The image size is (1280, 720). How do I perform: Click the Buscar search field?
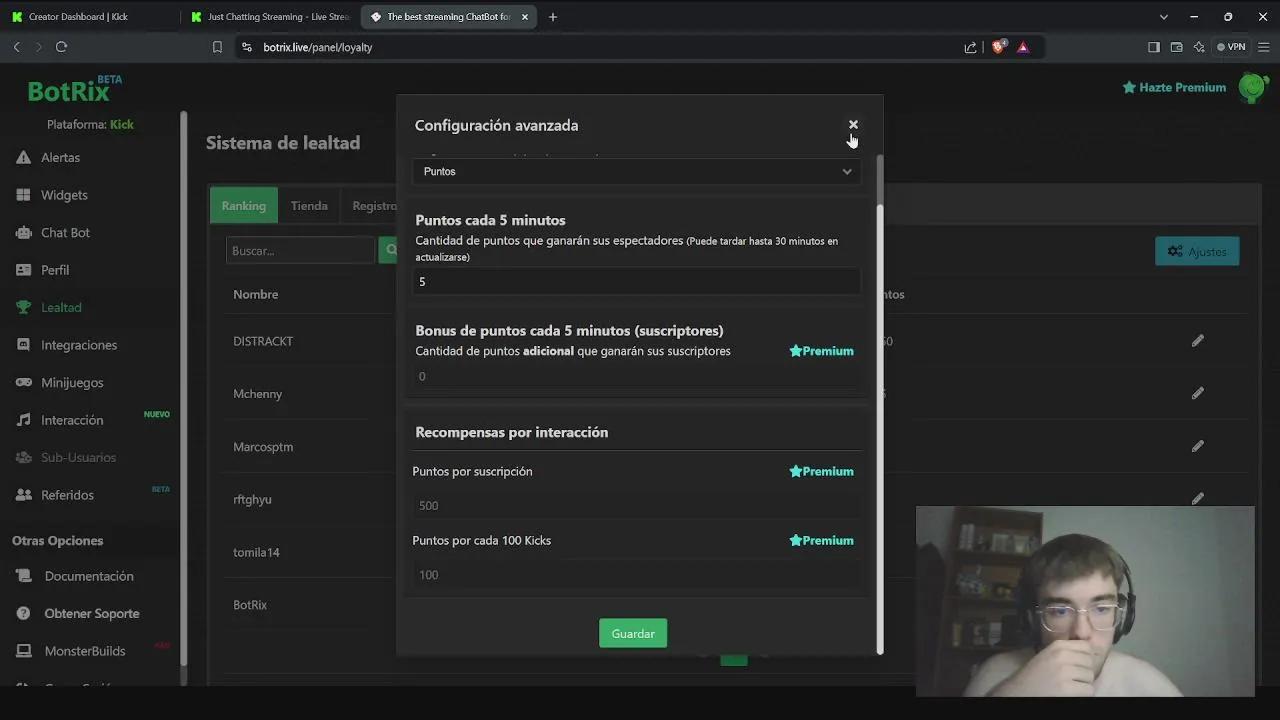click(299, 251)
